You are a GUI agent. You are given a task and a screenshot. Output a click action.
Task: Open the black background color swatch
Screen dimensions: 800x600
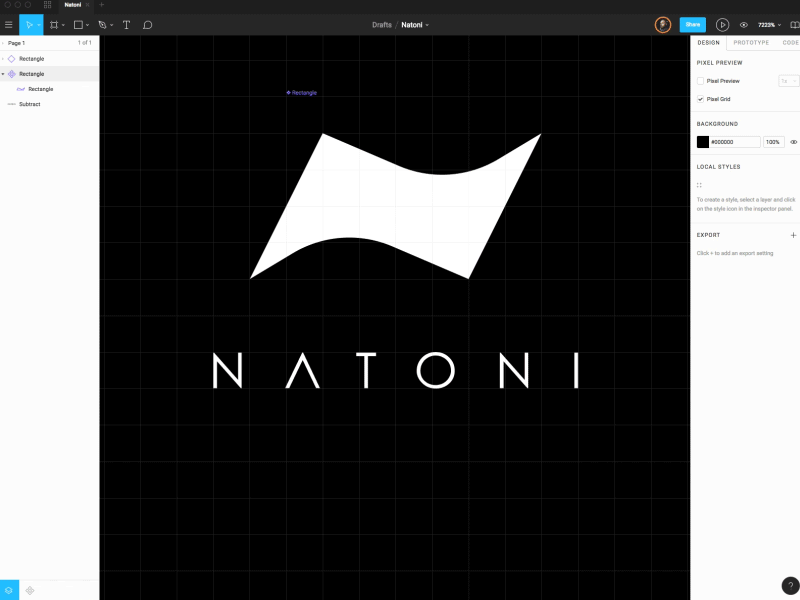pyautogui.click(x=703, y=142)
